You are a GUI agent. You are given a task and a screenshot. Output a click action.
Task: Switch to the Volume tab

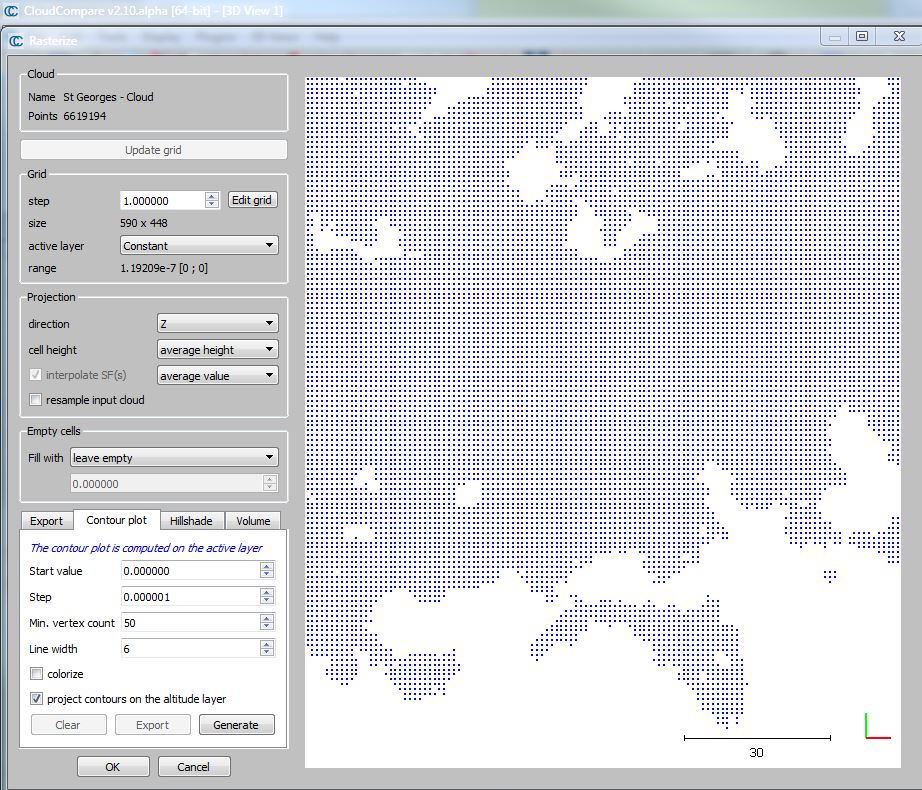click(x=253, y=521)
